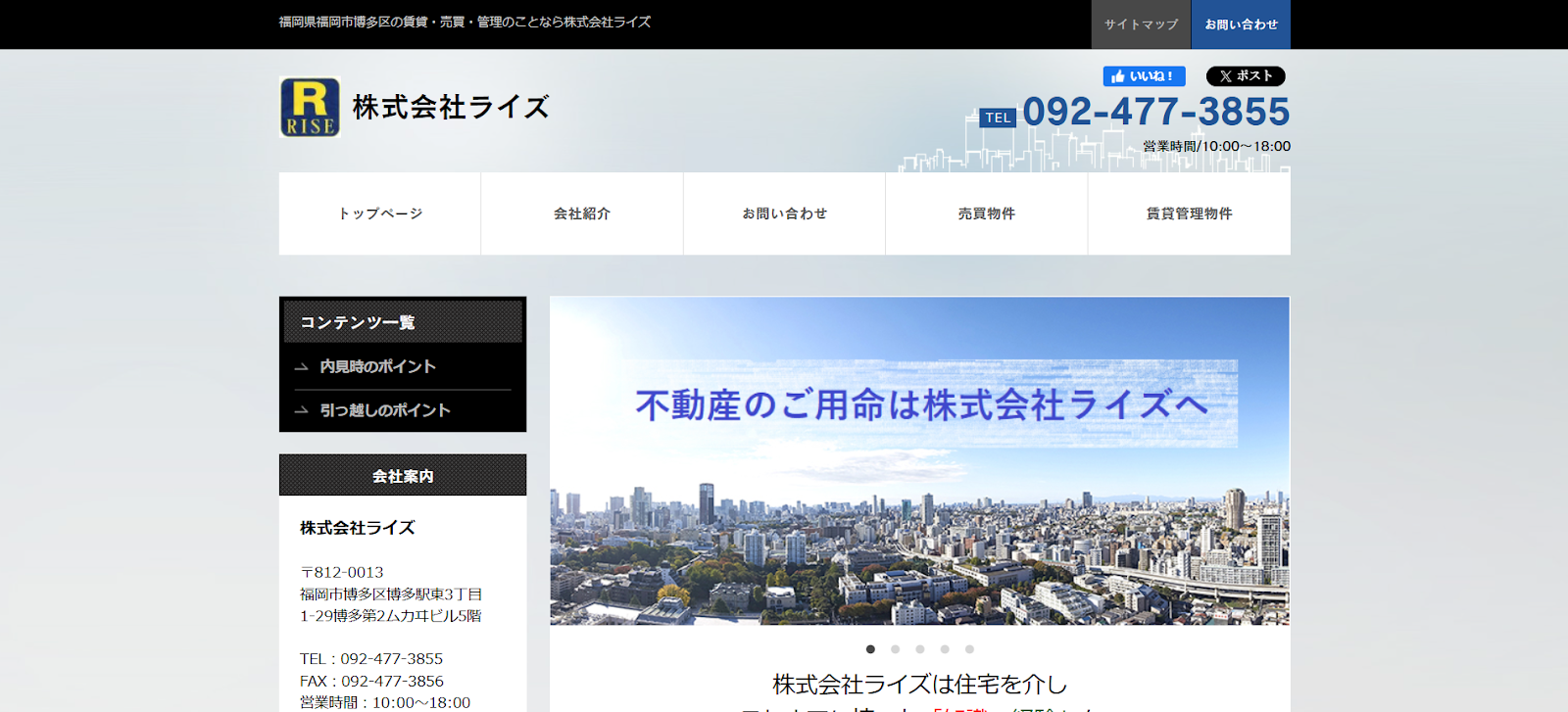
Task: Click 株式会社ライズ name in company info
Action: click(358, 528)
